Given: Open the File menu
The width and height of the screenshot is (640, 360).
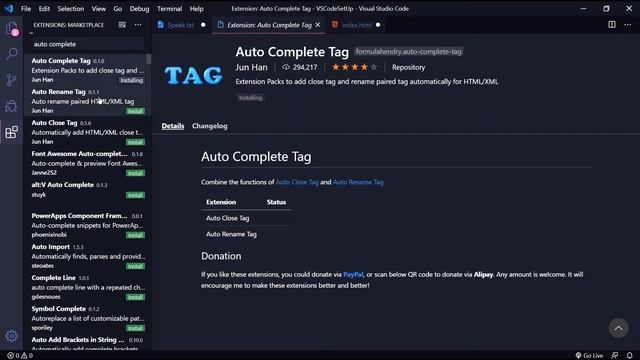Looking at the screenshot, I should click(x=26, y=9).
